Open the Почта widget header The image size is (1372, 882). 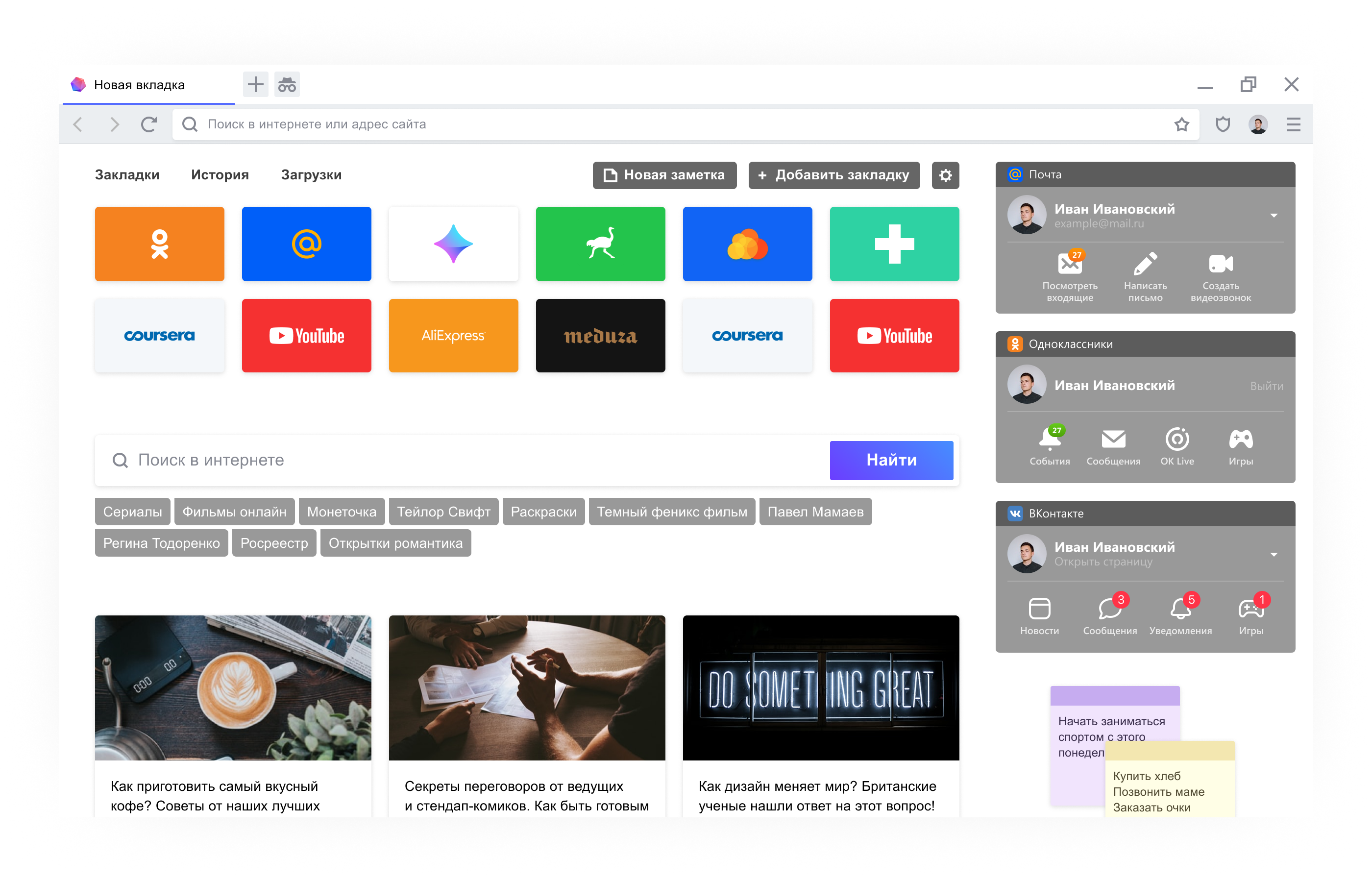[x=1145, y=174]
